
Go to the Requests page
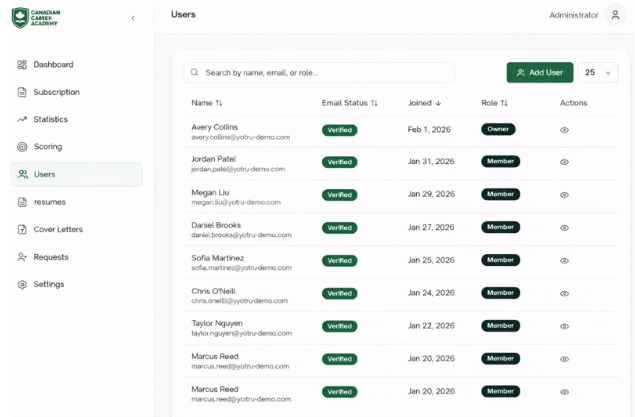click(50, 257)
